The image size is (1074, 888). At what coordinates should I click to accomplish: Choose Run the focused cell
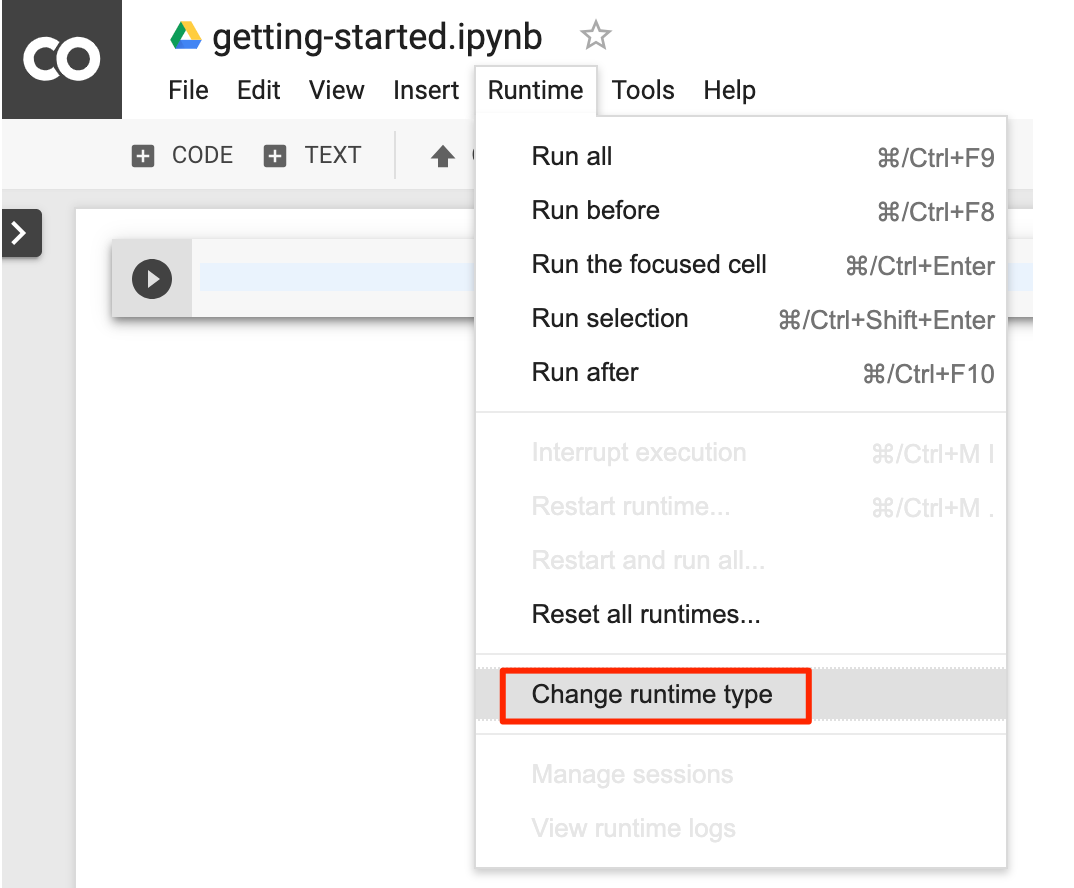pos(649,265)
